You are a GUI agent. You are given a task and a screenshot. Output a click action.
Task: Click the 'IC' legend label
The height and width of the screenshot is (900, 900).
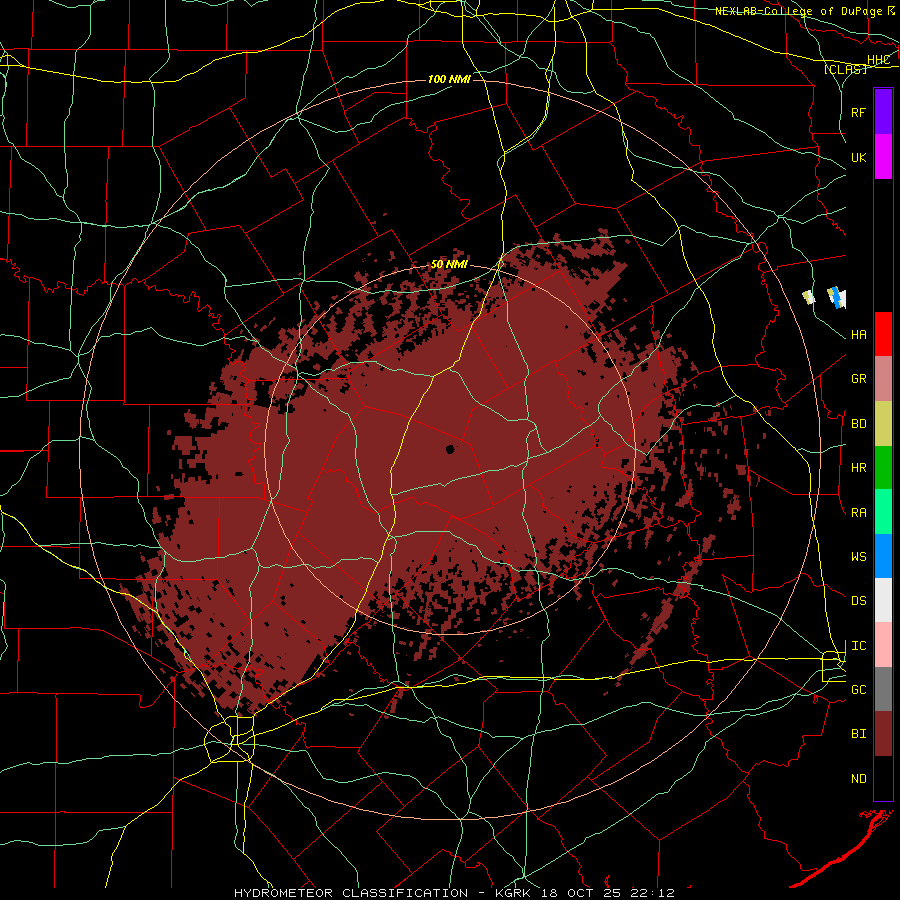tap(858, 646)
